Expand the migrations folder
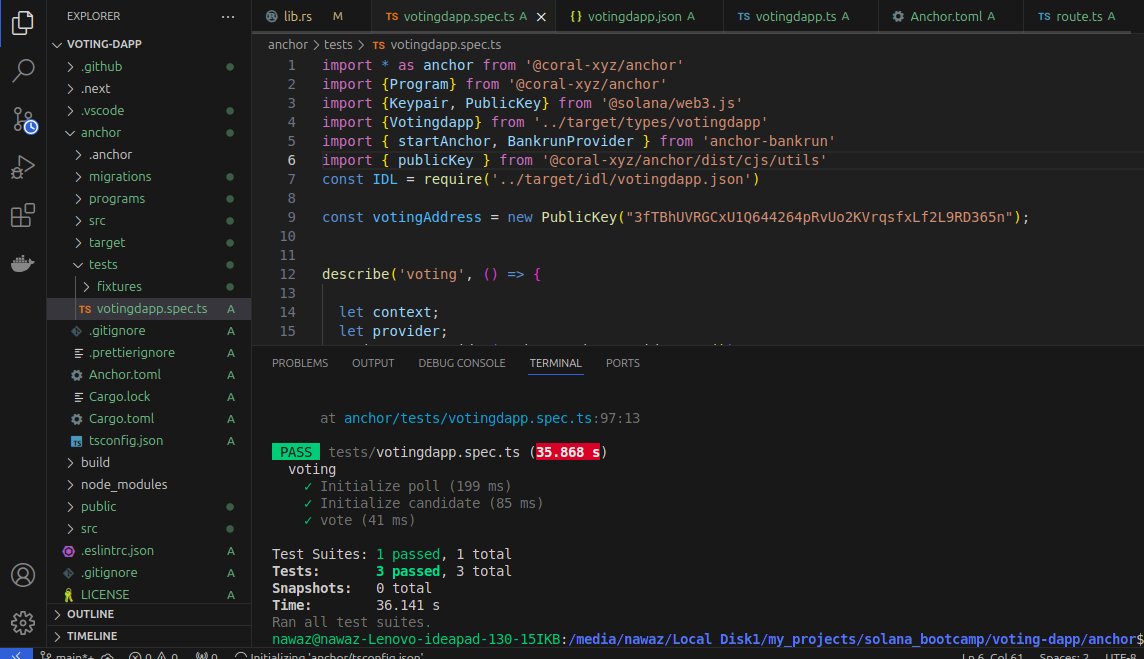 [x=78, y=177]
